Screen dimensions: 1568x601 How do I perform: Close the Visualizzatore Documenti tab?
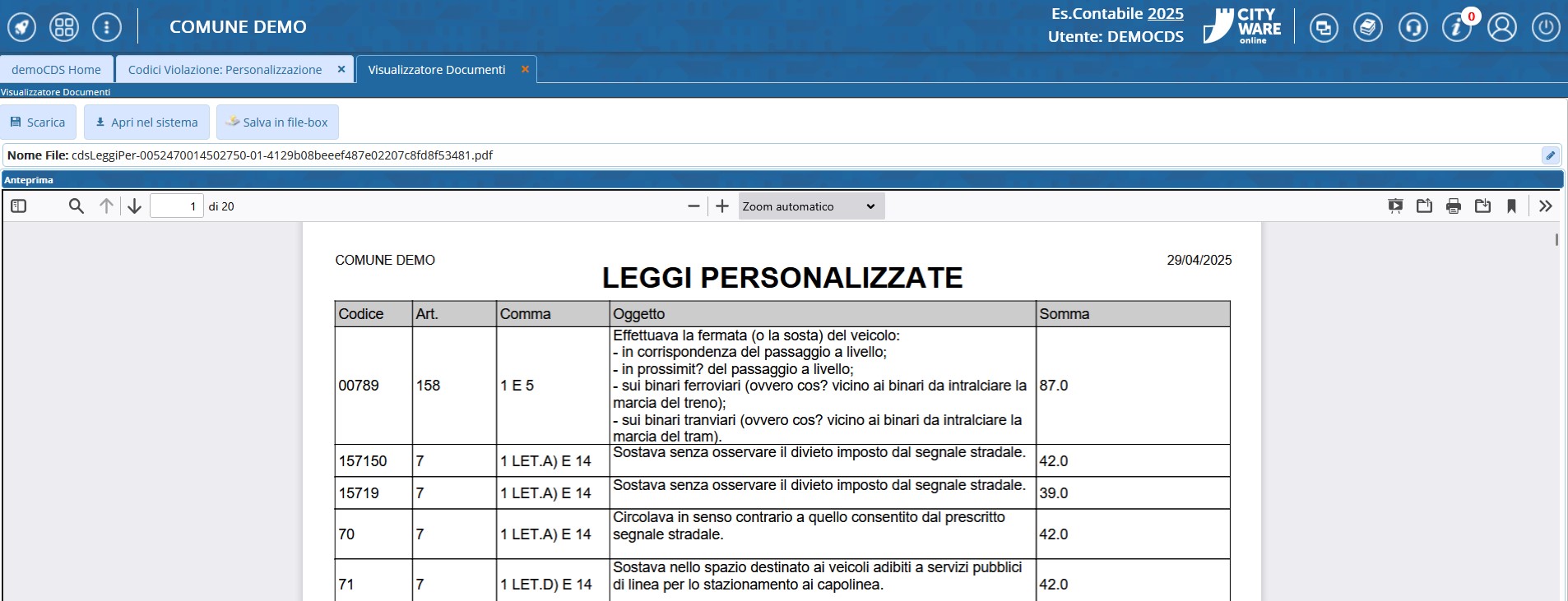pyautogui.click(x=525, y=70)
